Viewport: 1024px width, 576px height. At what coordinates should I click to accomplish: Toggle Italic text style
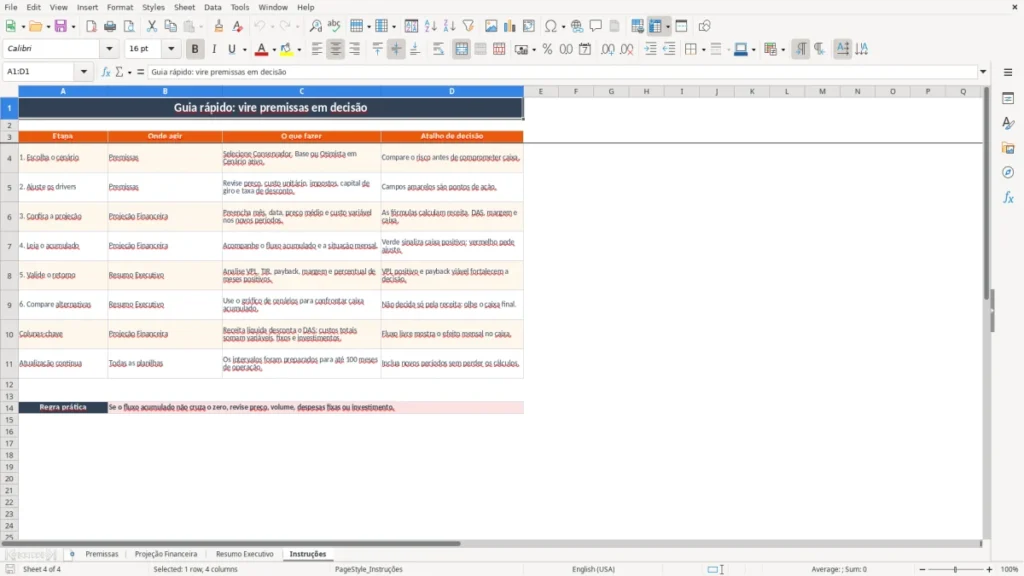click(214, 49)
